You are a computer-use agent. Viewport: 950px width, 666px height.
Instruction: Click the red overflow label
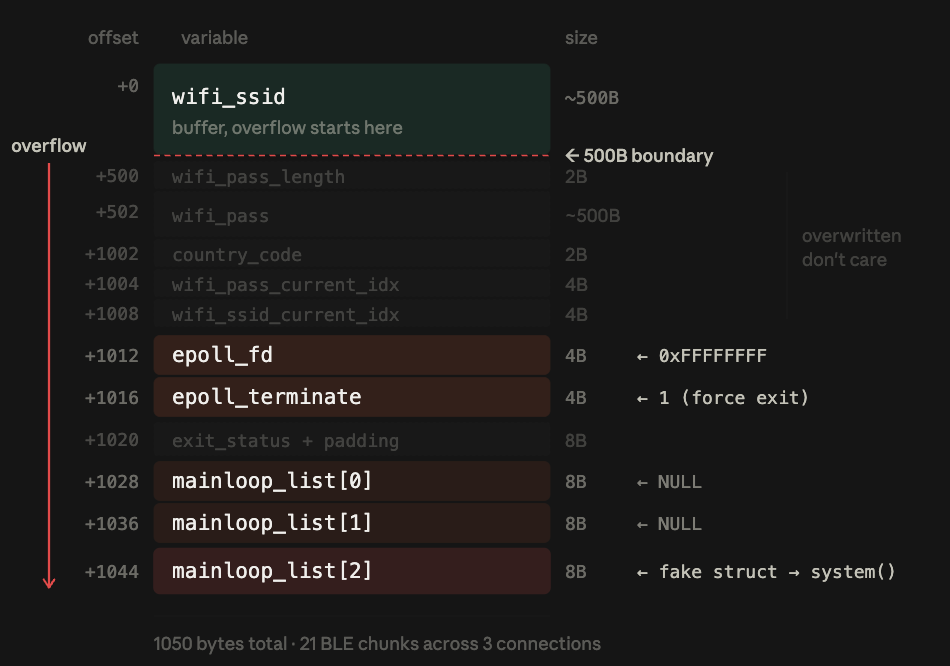48,146
